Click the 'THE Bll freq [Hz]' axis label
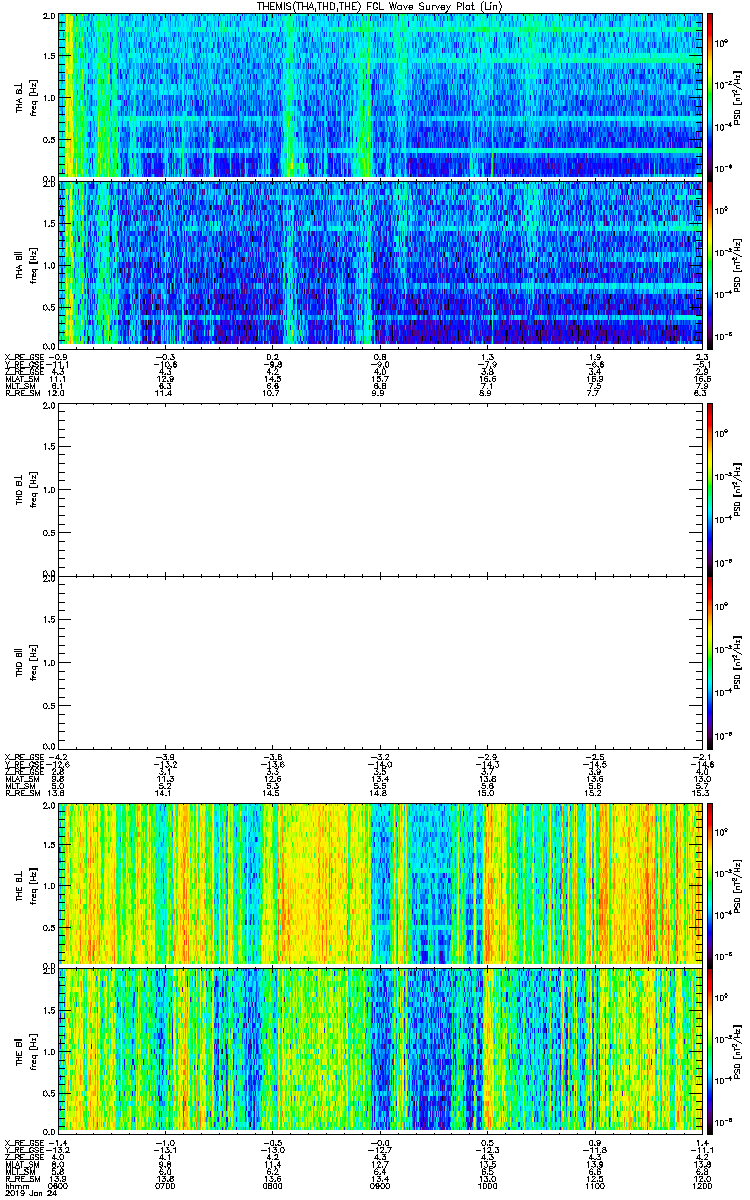Image resolution: width=750 pixels, height=1200 pixels. tap(26, 1049)
